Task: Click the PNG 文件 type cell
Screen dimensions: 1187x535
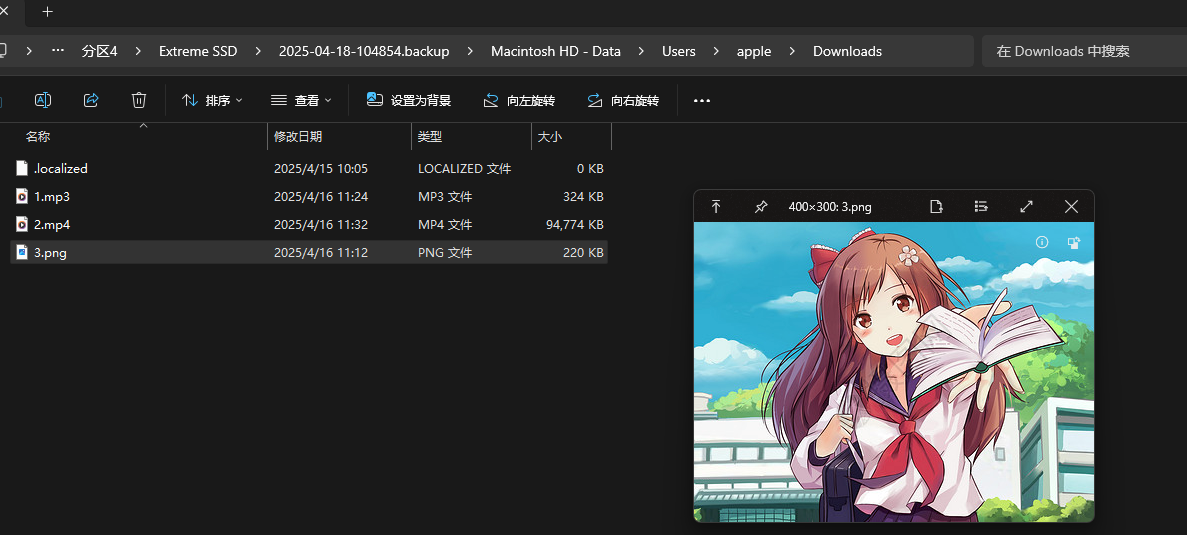Action: tap(445, 253)
